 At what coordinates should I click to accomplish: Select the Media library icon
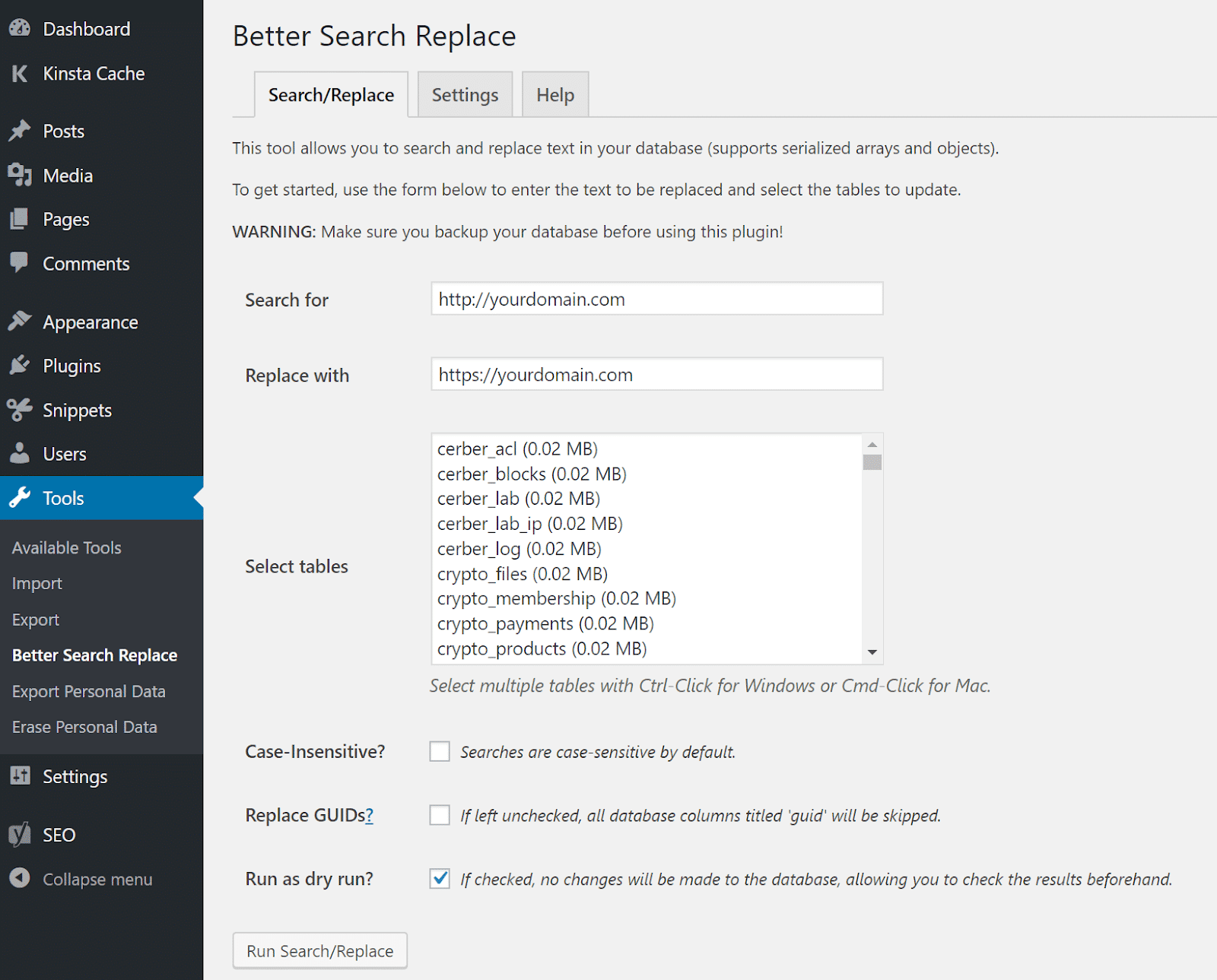click(x=21, y=175)
